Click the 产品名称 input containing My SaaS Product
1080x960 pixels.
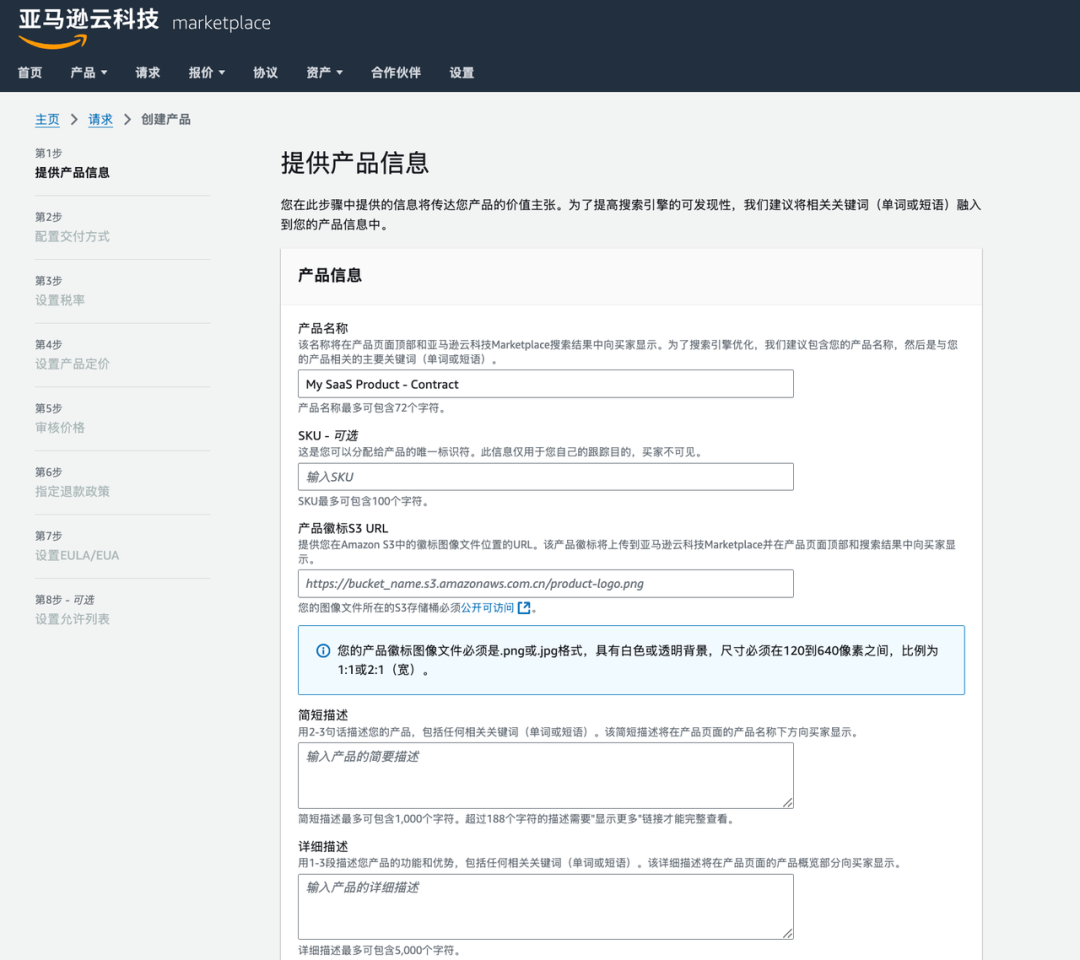pyautogui.click(x=545, y=383)
